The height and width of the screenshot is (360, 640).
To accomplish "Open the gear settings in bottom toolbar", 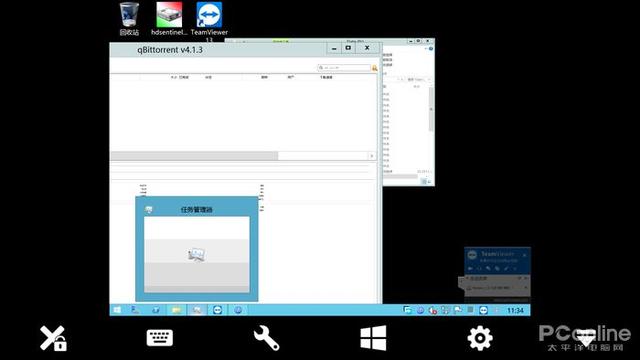I will 480,338.
